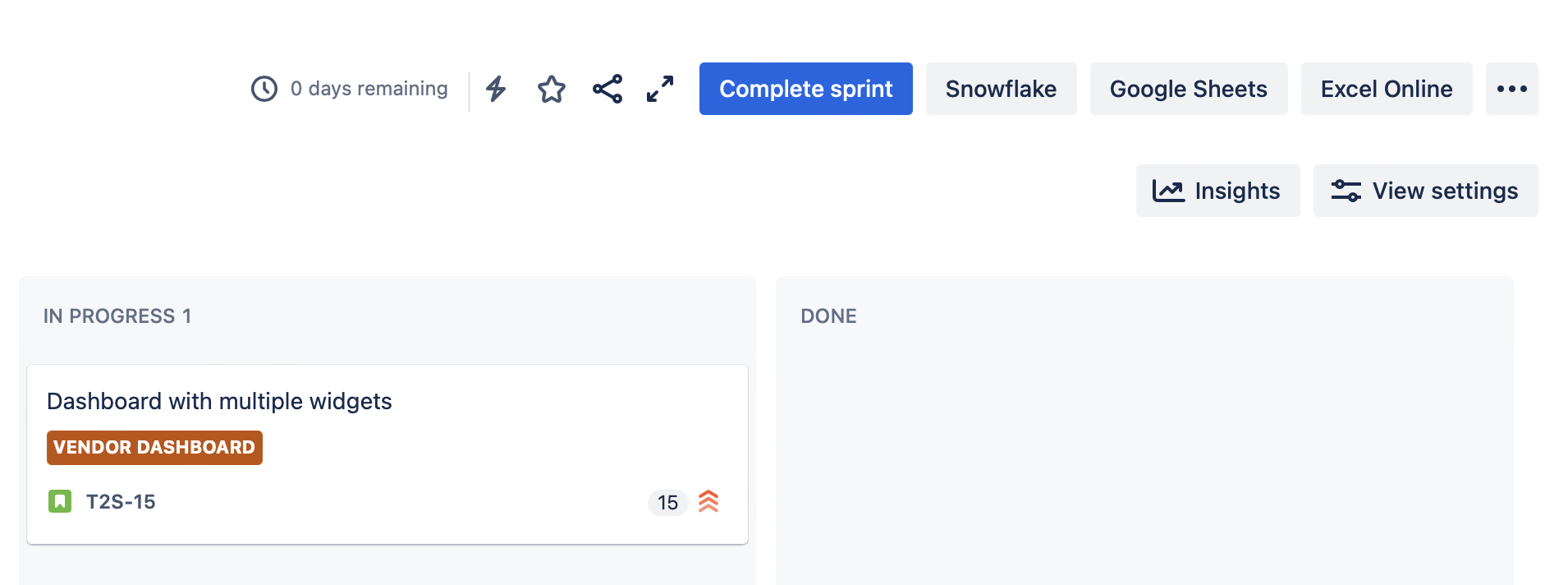Click the IN PROGRESS column header
The height and width of the screenshot is (585, 1568).
[117, 316]
